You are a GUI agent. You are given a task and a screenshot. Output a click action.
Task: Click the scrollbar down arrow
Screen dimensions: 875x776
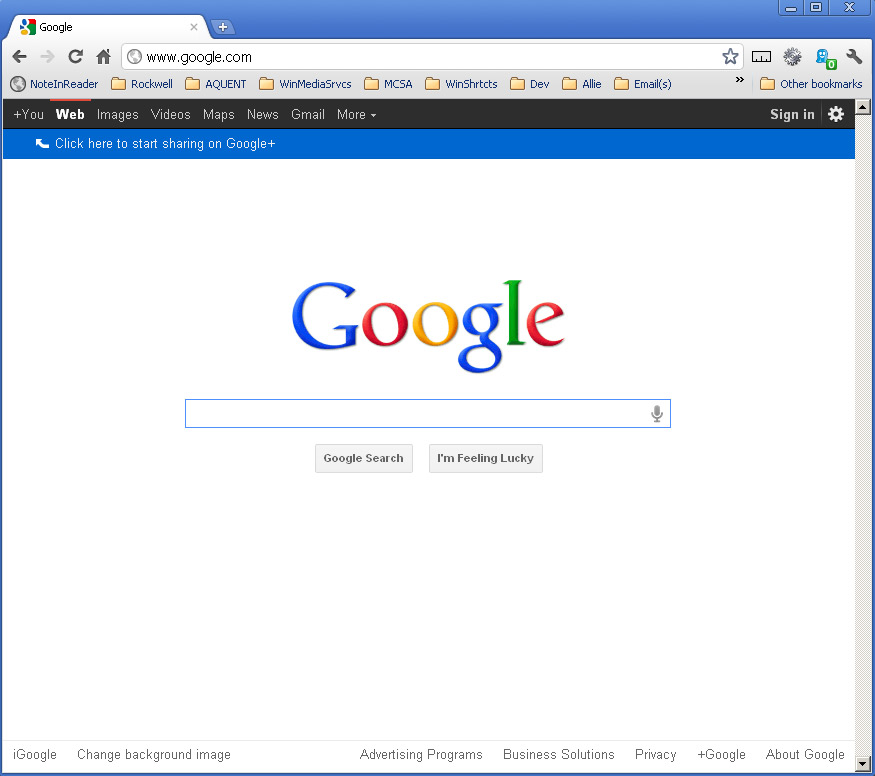[x=863, y=764]
